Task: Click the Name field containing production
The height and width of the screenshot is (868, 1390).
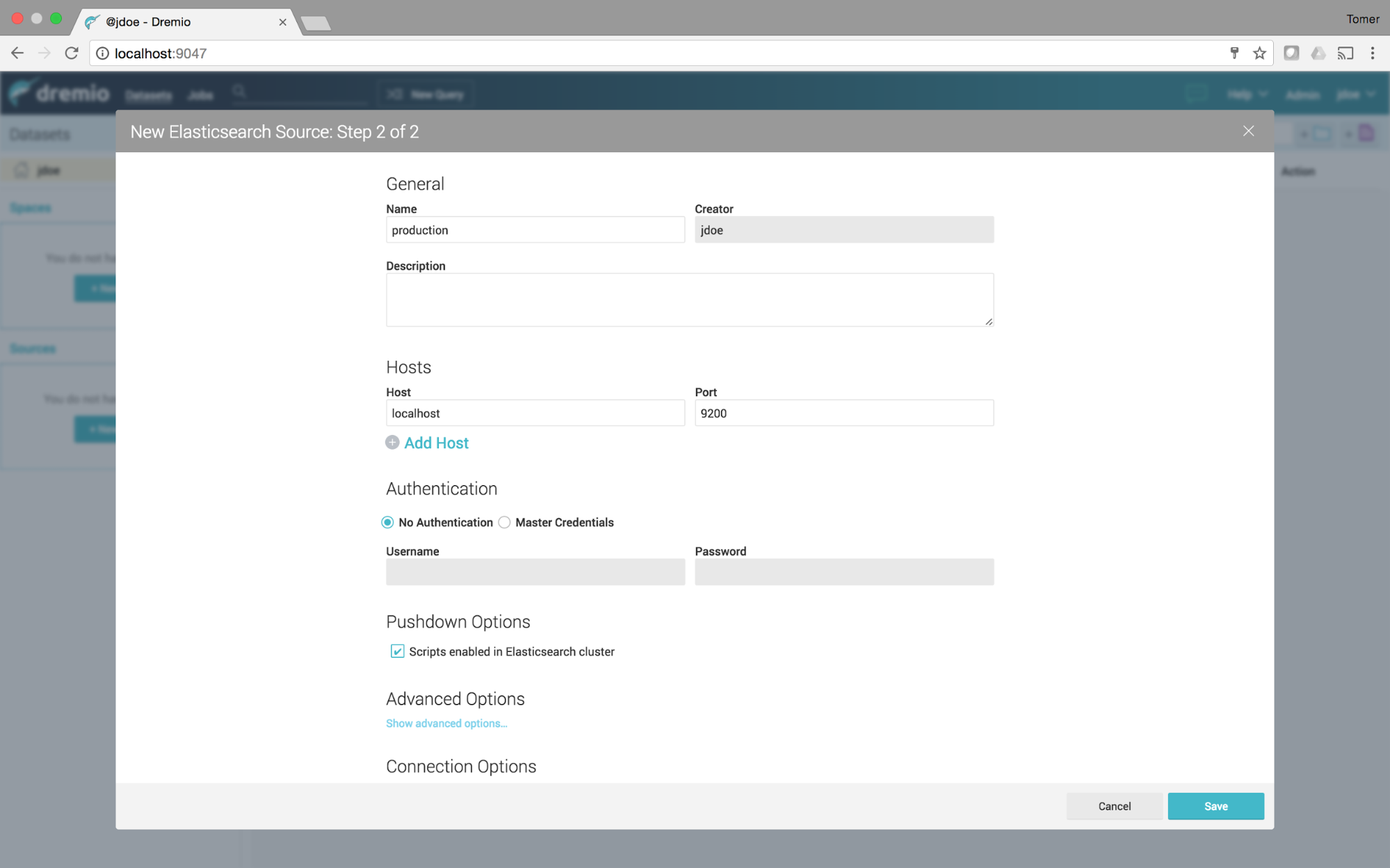Action: point(535,230)
